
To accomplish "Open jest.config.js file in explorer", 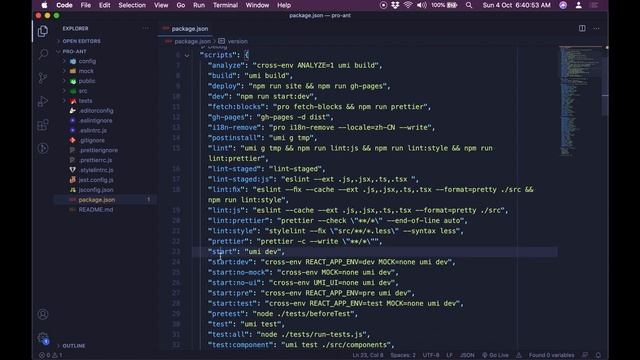I will [96, 180].
